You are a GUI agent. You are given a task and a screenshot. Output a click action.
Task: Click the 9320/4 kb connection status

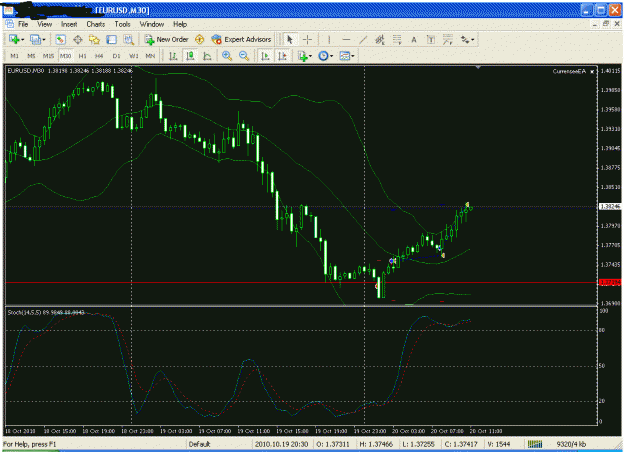click(571, 444)
